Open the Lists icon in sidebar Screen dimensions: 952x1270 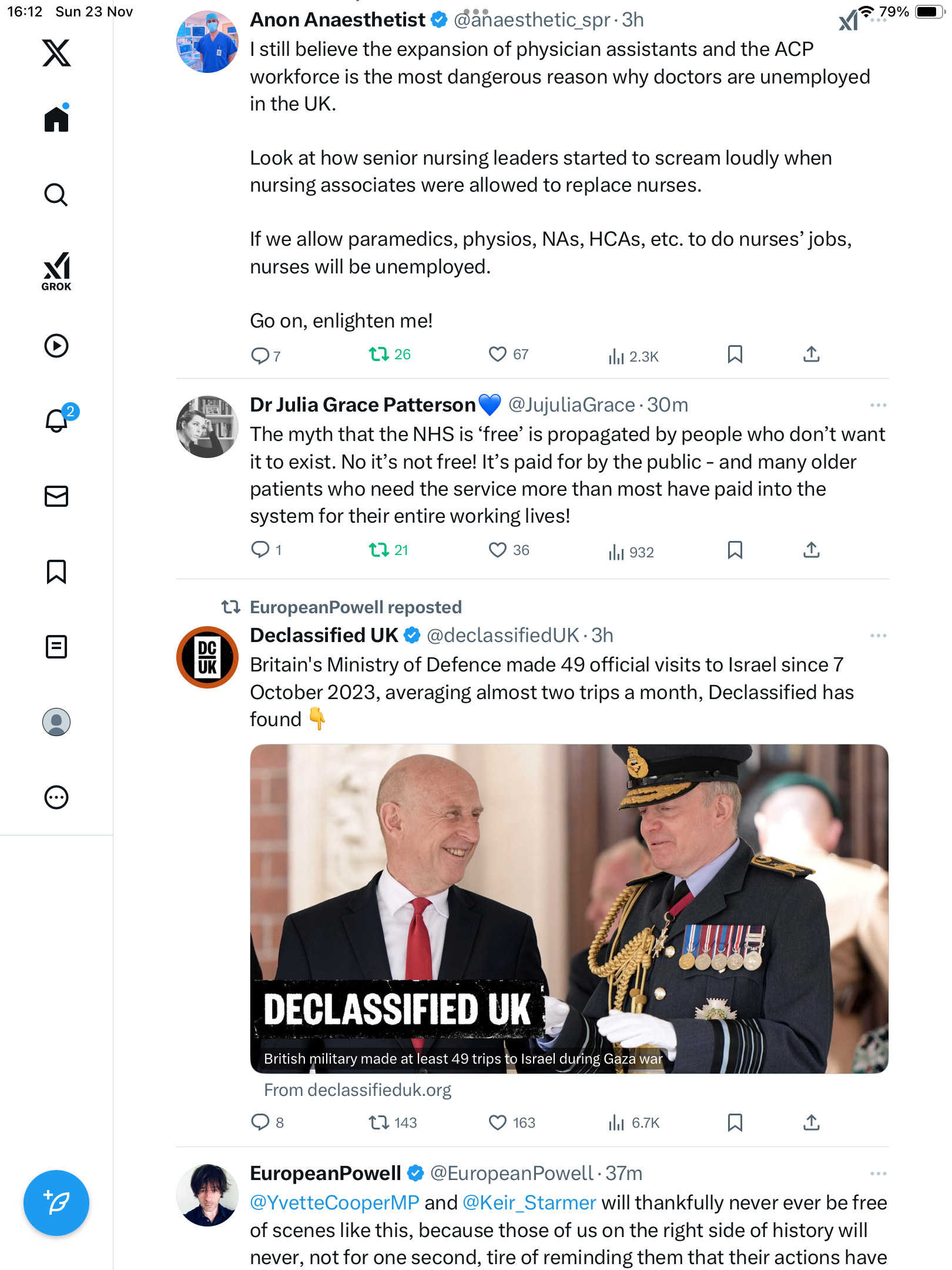point(56,647)
